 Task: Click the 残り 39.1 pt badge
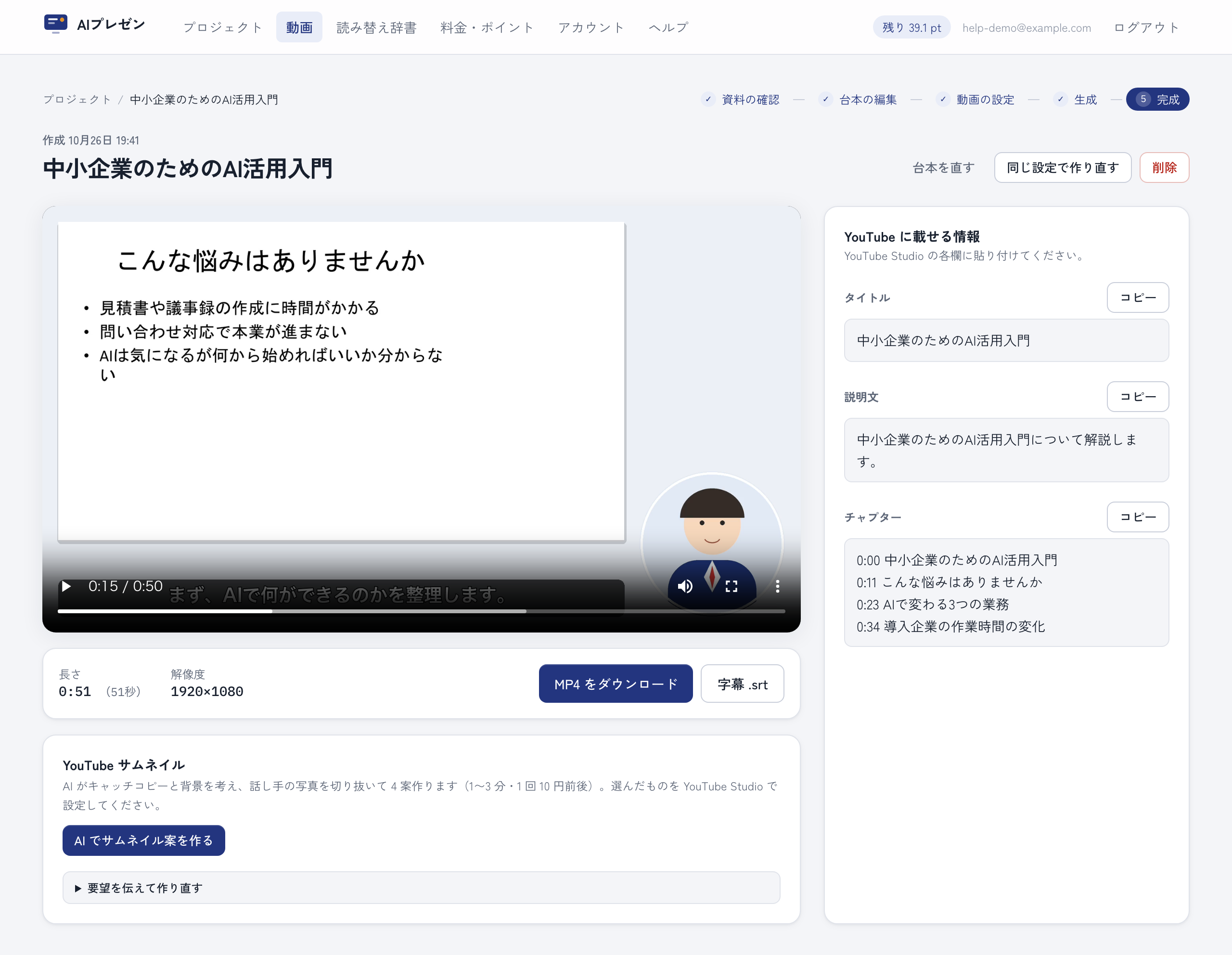911,27
